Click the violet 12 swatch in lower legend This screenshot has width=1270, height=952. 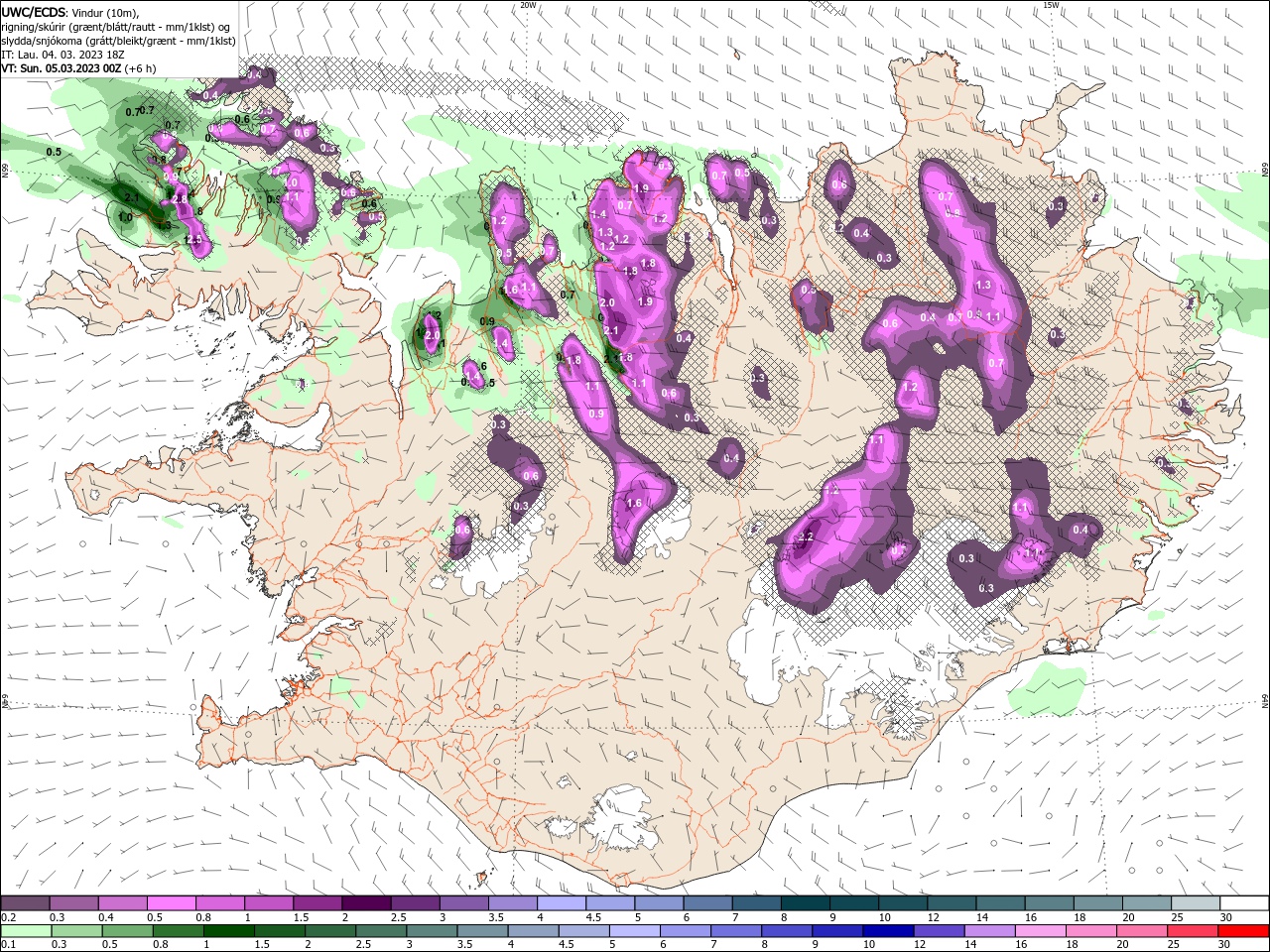point(940,930)
